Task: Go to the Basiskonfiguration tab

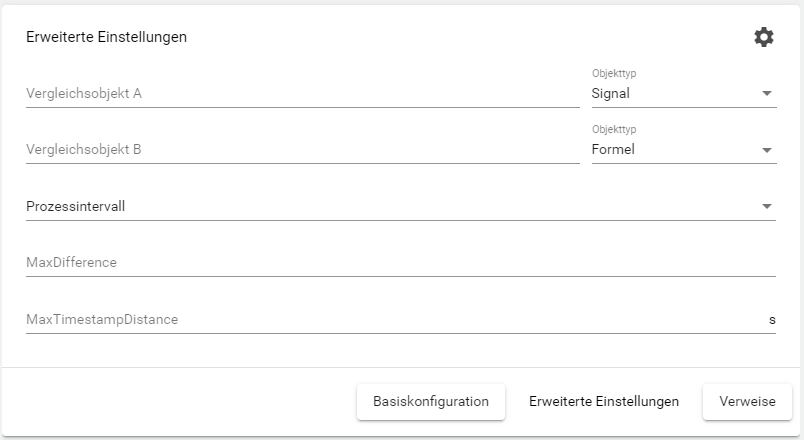Action: [431, 401]
